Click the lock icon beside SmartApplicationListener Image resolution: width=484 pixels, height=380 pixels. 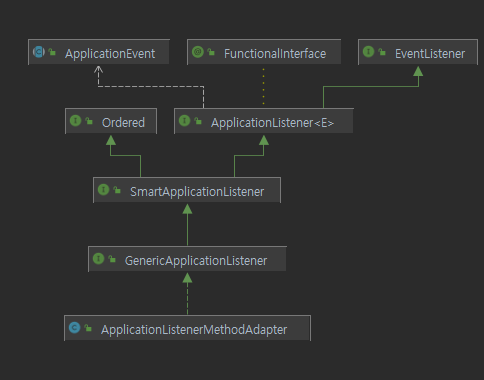click(x=117, y=190)
